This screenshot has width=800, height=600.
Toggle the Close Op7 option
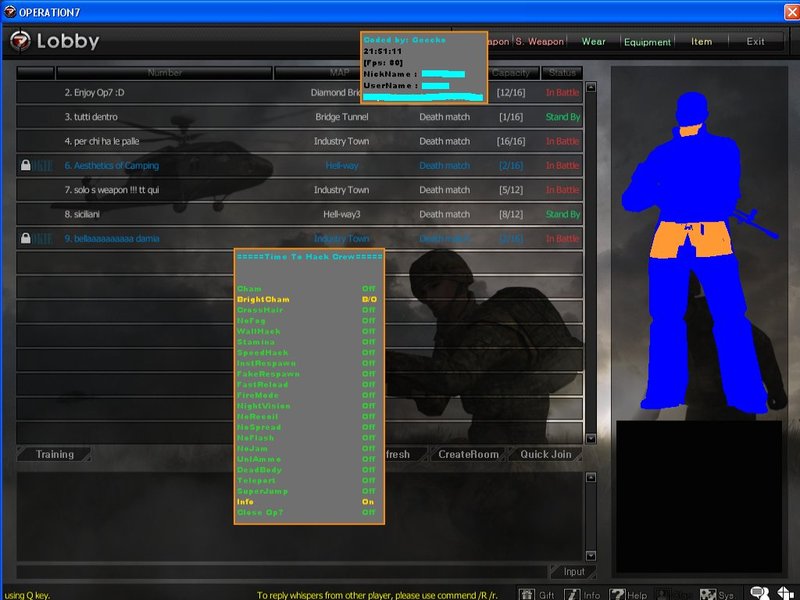[307, 513]
